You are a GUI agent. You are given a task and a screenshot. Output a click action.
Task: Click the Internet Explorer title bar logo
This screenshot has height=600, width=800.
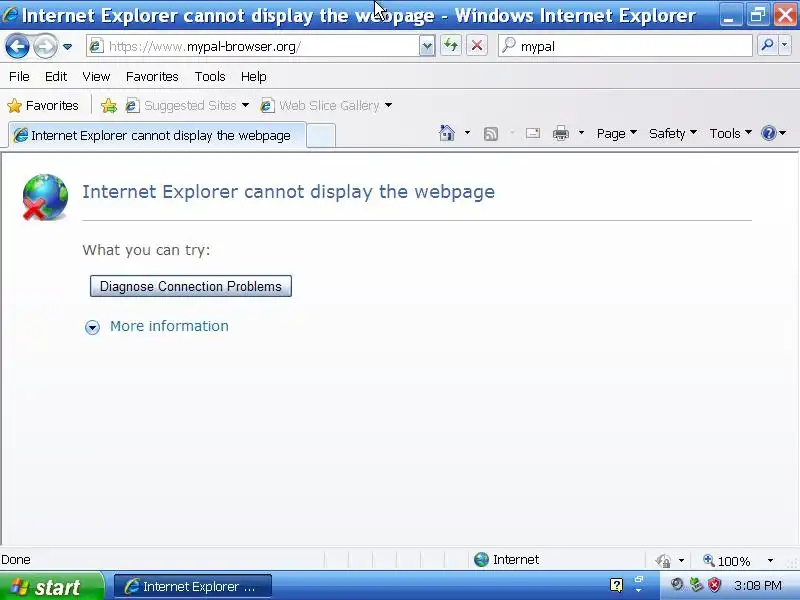click(10, 15)
